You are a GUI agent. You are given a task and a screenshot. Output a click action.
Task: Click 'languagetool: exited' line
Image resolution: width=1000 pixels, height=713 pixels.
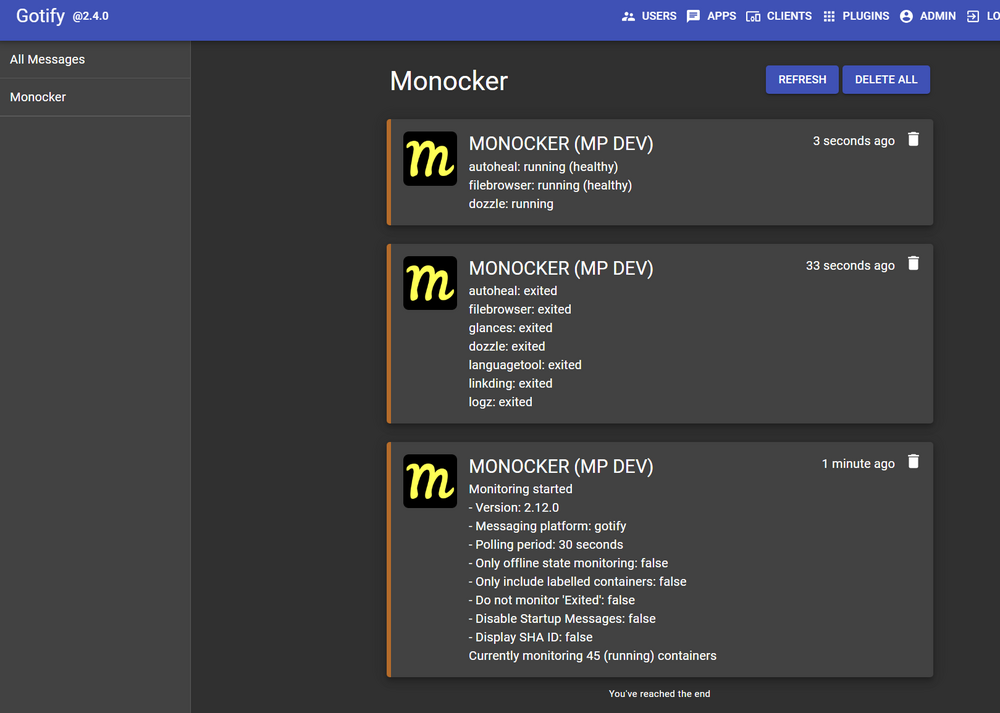525,365
